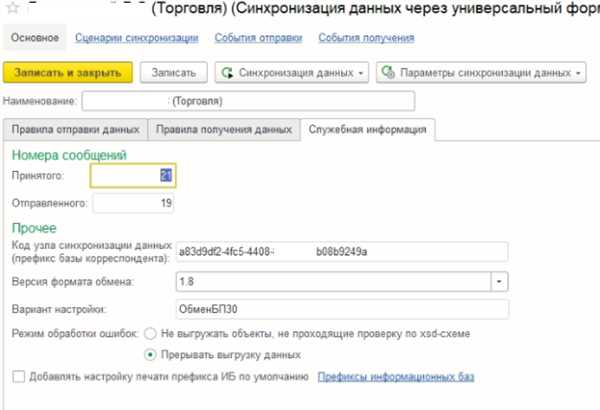Click the Версия формата обмена label
The width and height of the screenshot is (600, 410).
click(73, 282)
